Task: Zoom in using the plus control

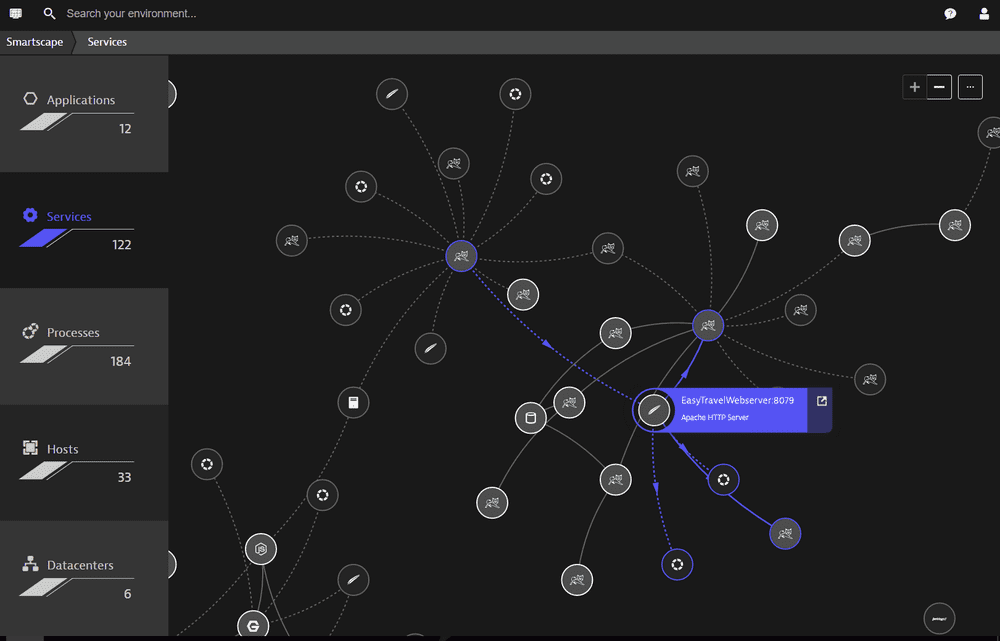Action: (x=914, y=87)
